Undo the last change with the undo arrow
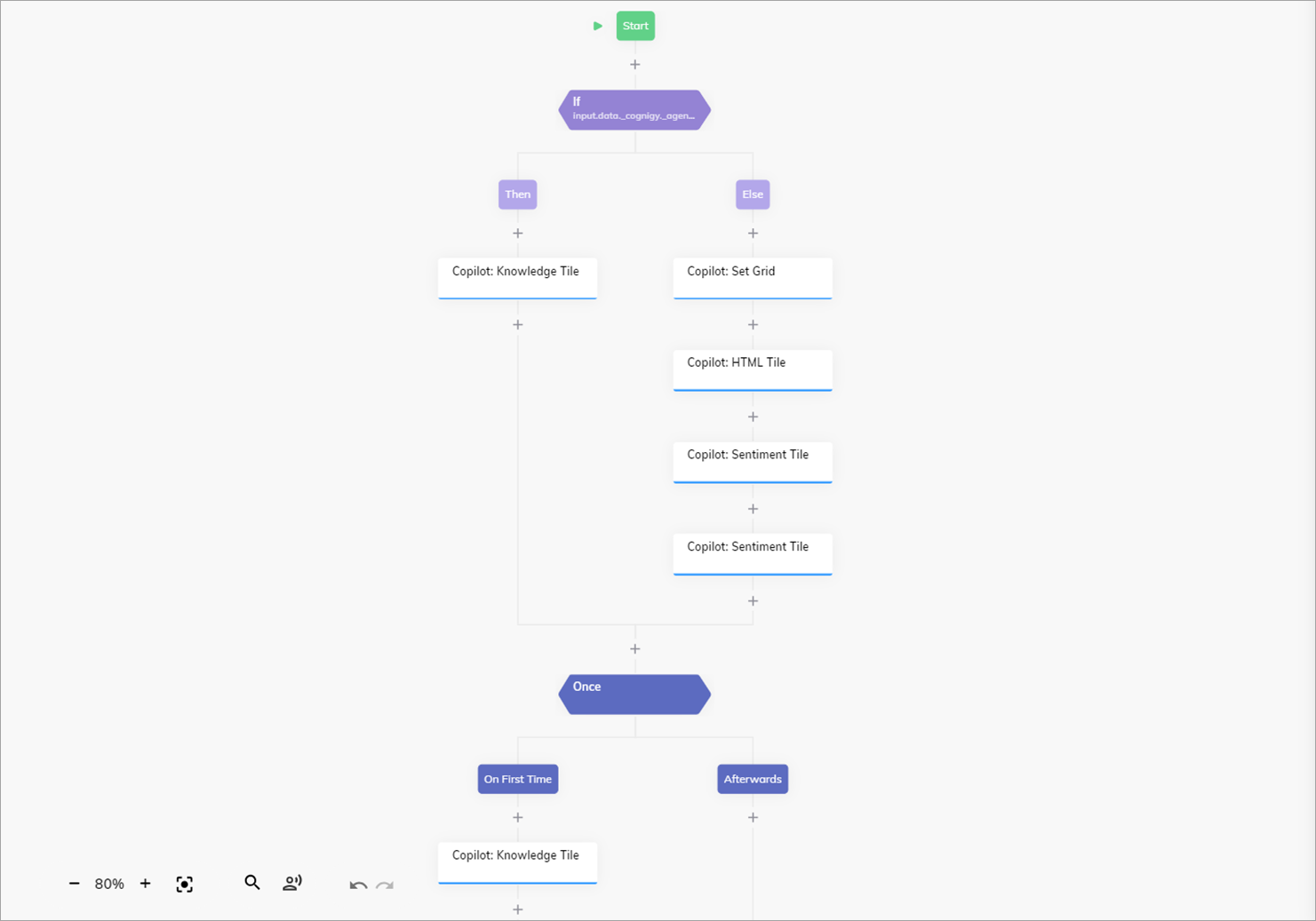This screenshot has height=921, width=1316. click(358, 885)
